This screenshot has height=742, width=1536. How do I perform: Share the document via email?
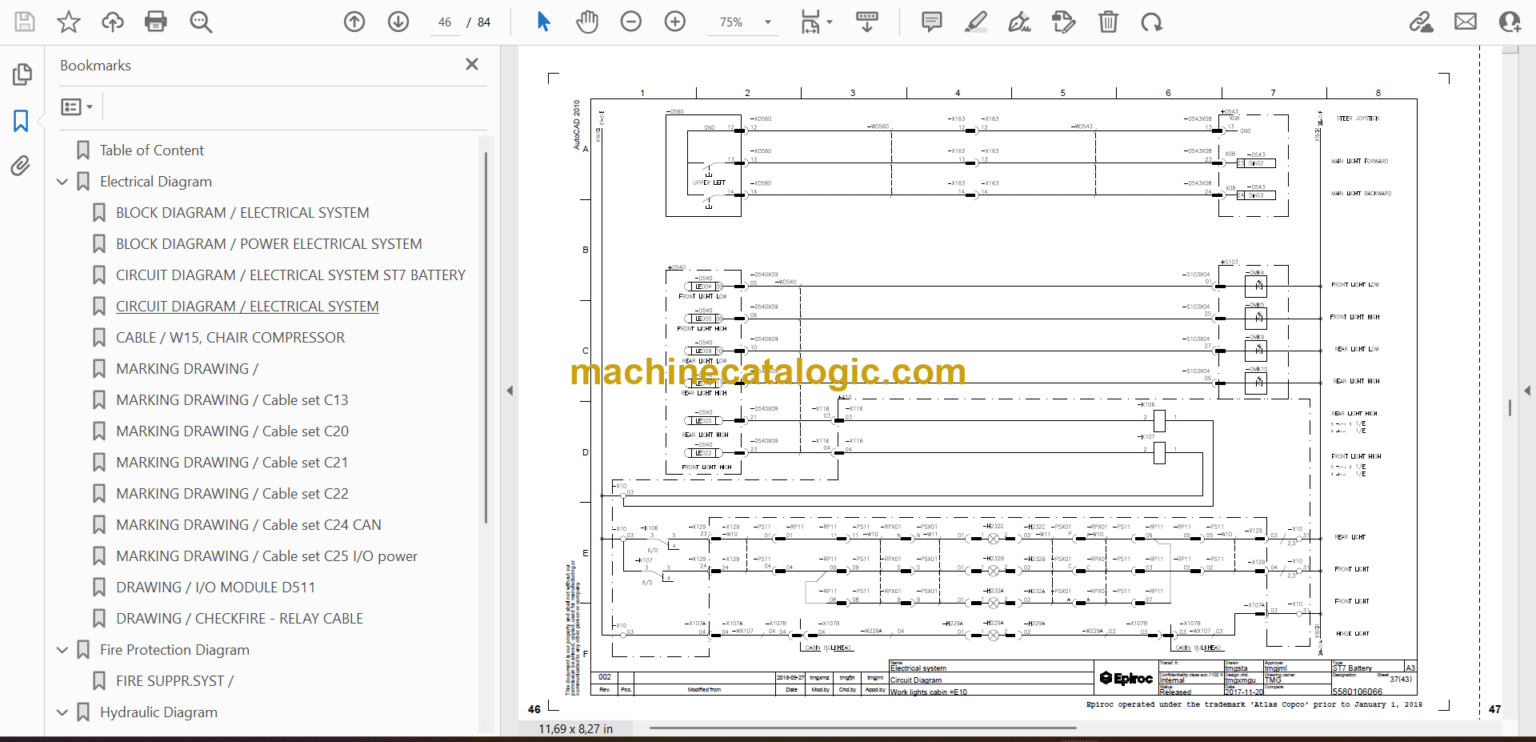click(1465, 21)
